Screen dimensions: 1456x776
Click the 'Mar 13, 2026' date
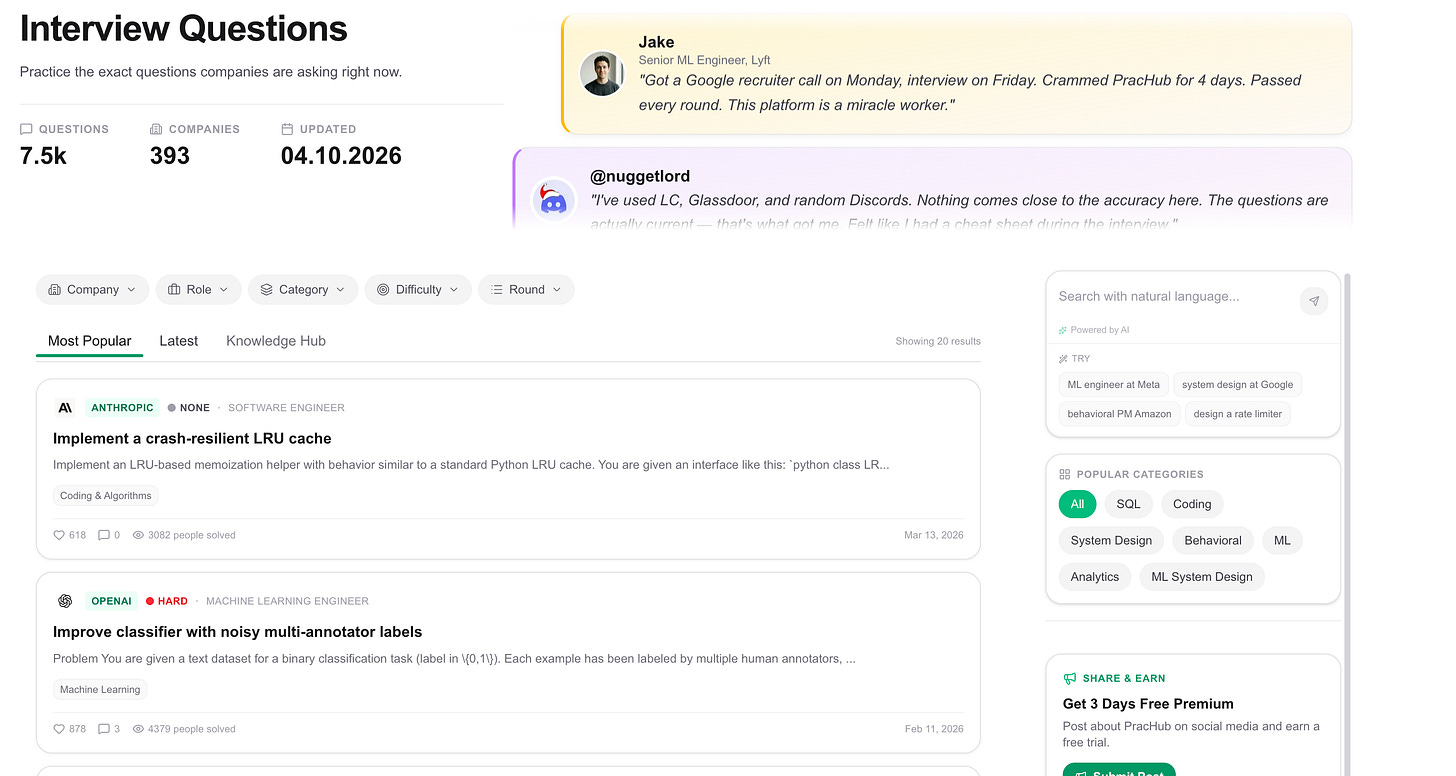coord(934,535)
